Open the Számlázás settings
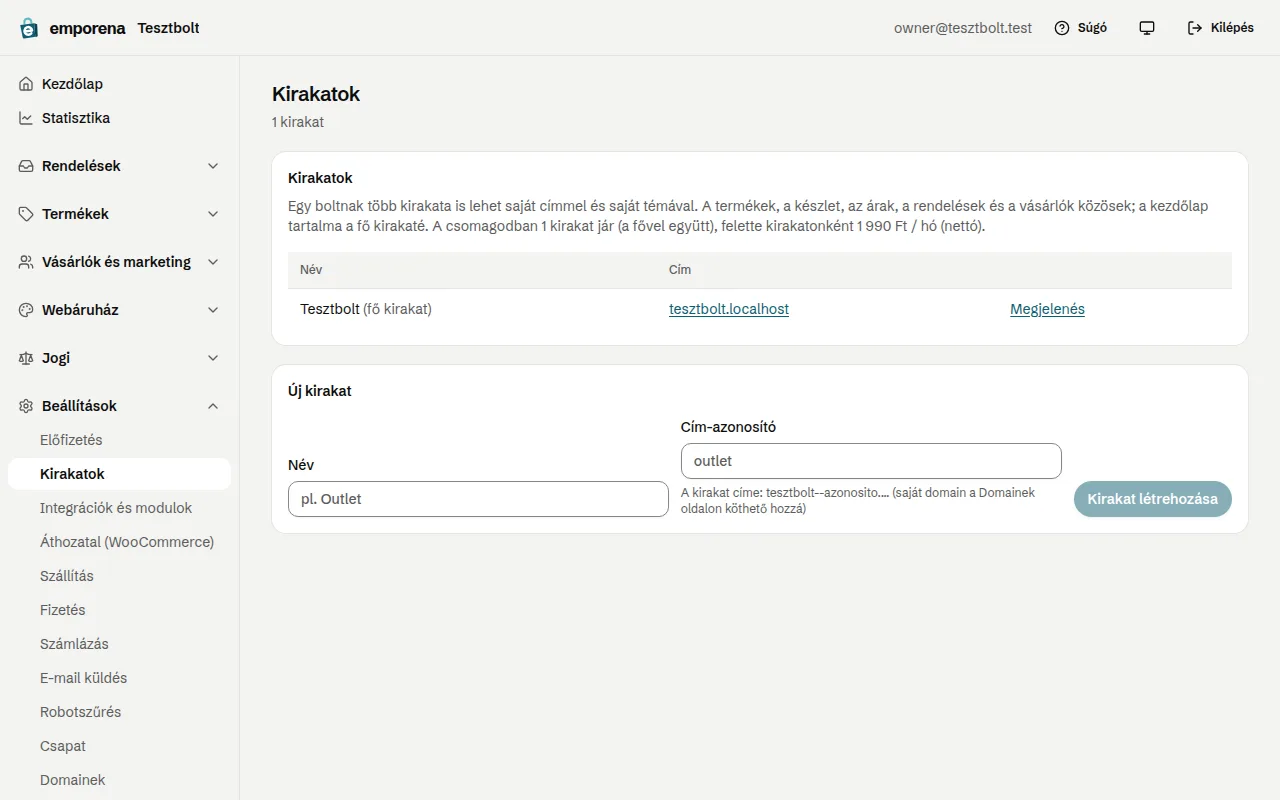 [x=119, y=644]
